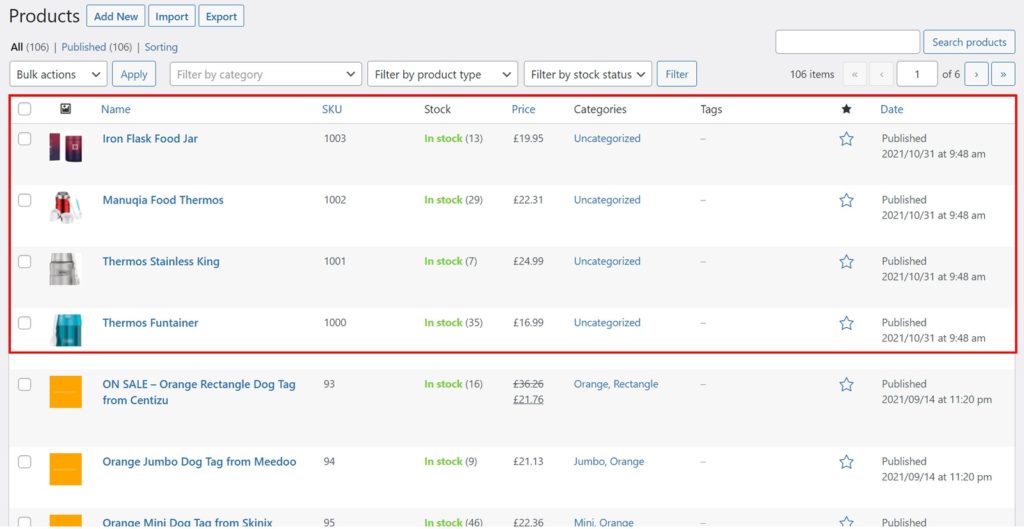Click the 106 items count text
This screenshot has height=529, width=1024.
812,74
